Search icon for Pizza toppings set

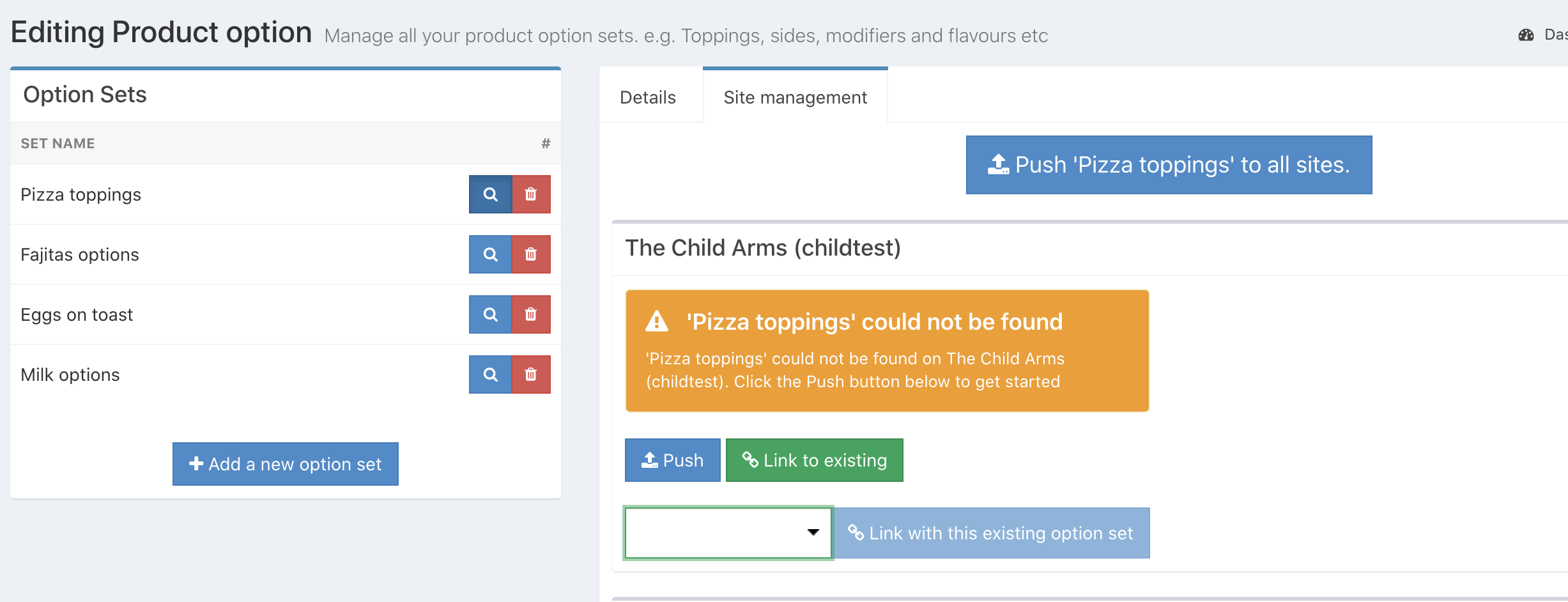[490, 194]
